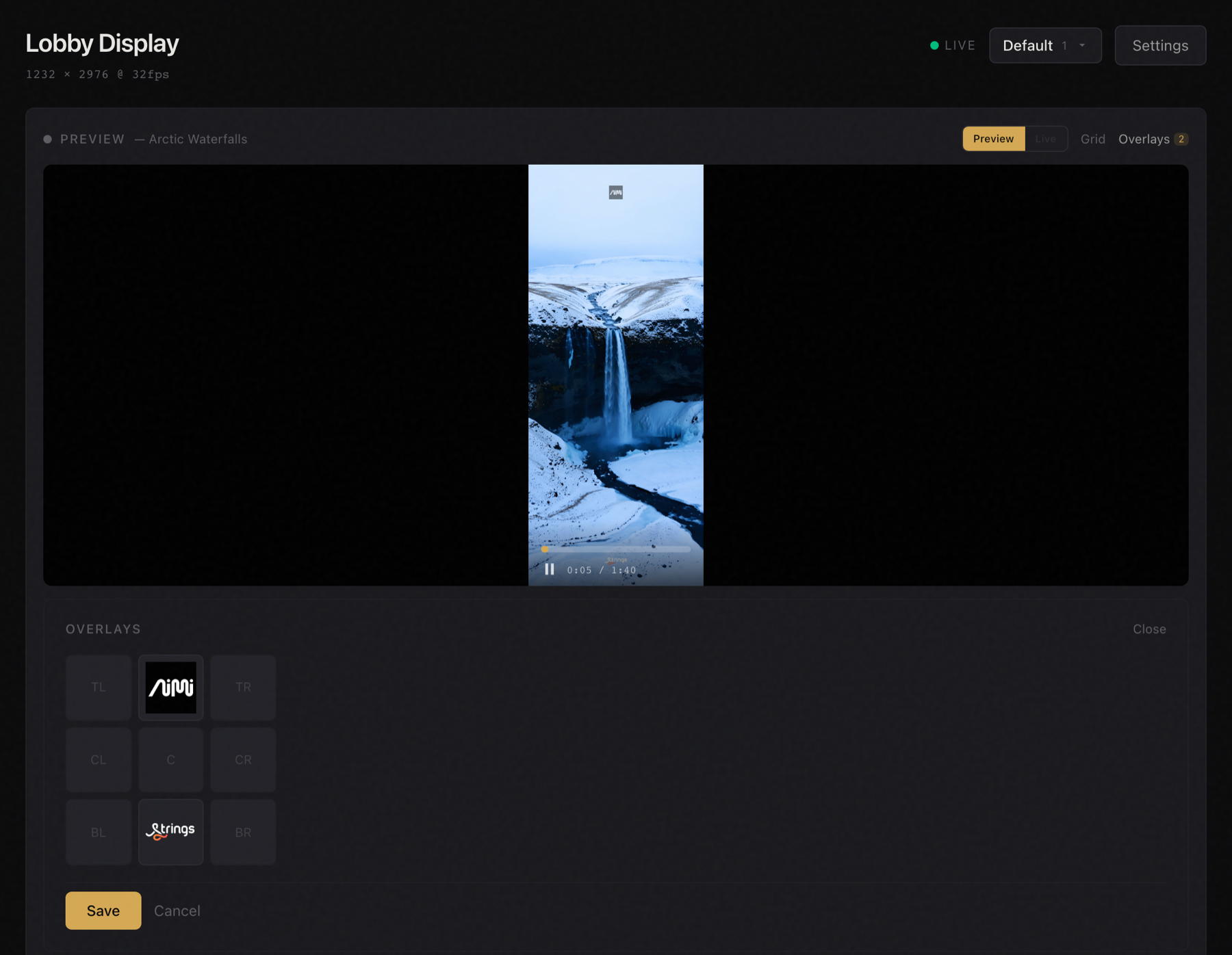
Task: Open the Settings panel
Action: (1160, 46)
